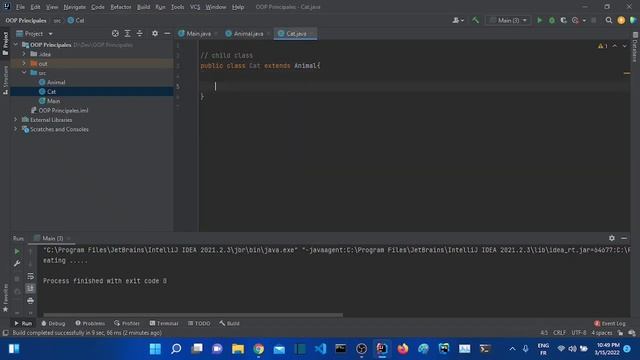Viewport: 640px width, 360px height.
Task: Run with coverage from the toolbar
Action: click(x=564, y=20)
